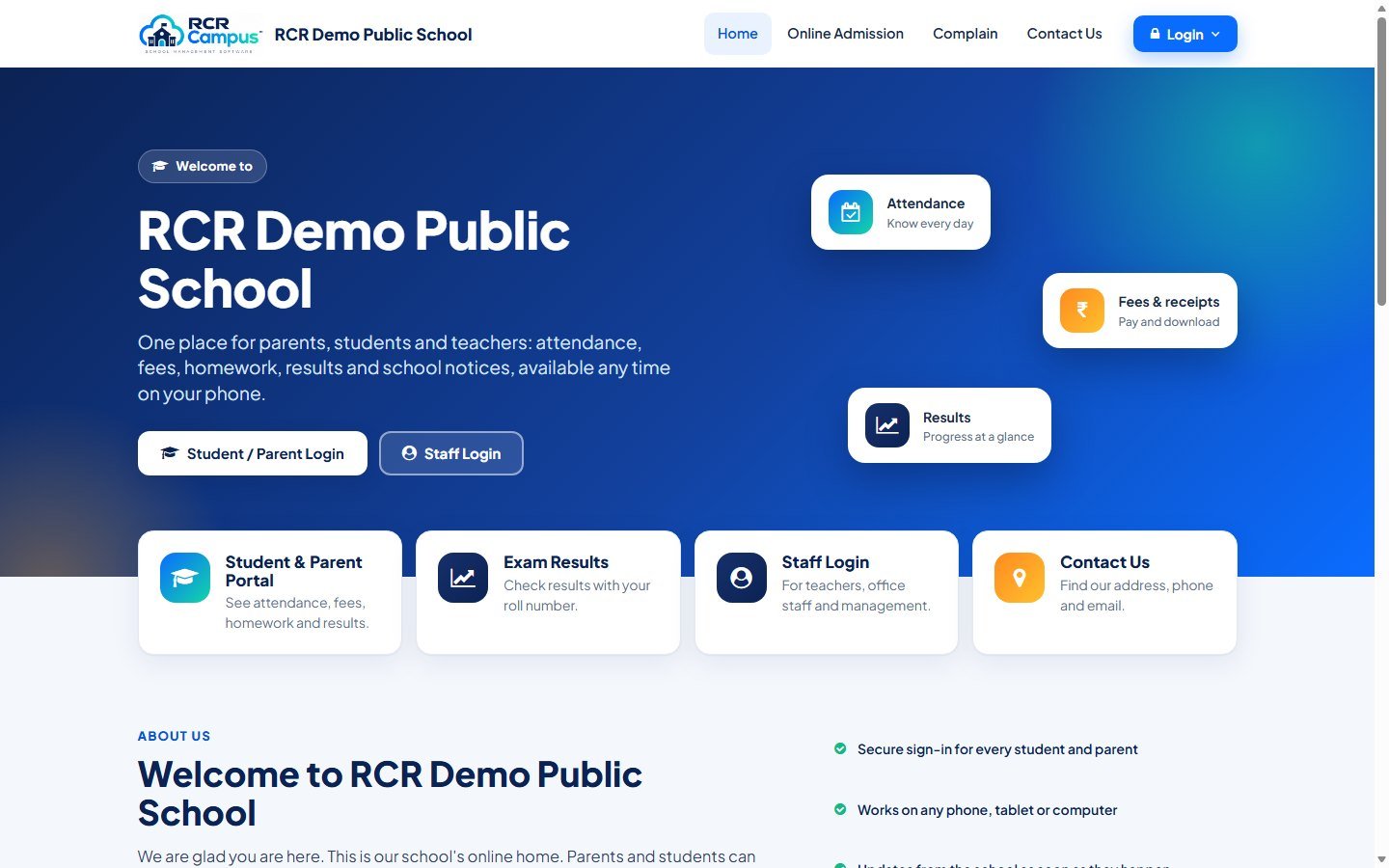Click 'For teachers, office staff and management.' text
The width and height of the screenshot is (1389, 868).
(x=857, y=595)
